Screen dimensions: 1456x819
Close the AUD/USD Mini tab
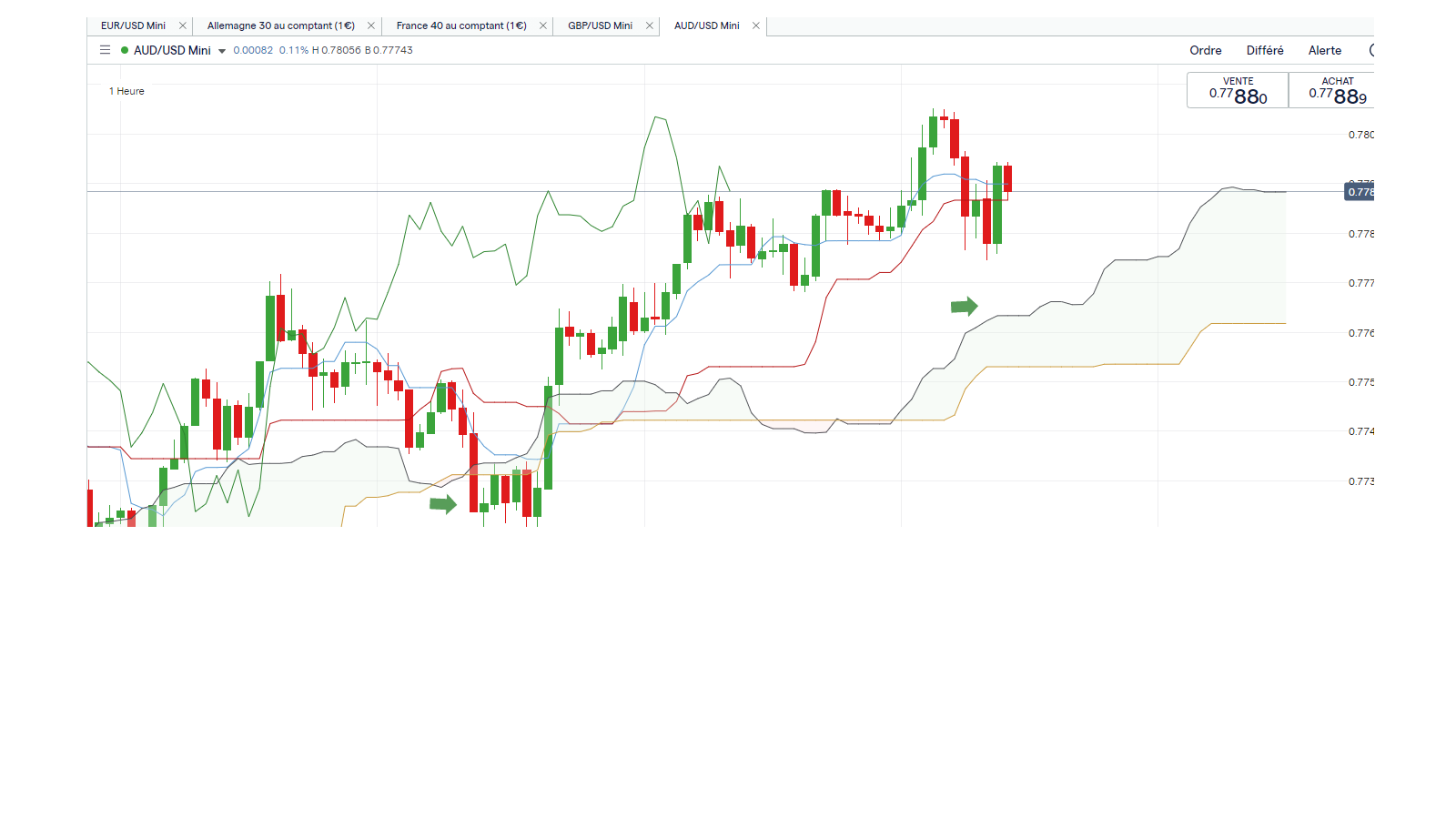[756, 25]
